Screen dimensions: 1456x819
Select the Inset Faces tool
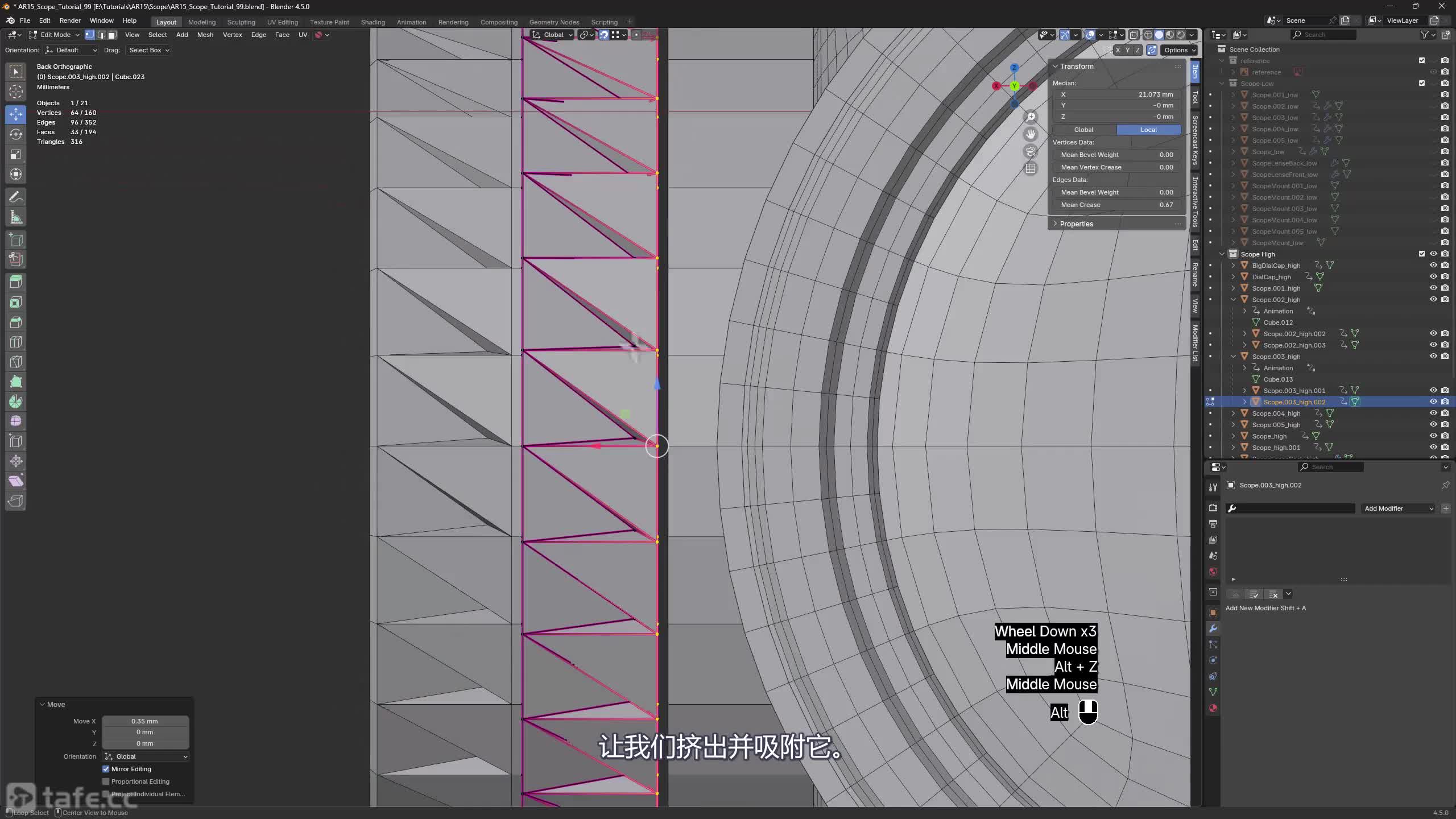(x=16, y=302)
